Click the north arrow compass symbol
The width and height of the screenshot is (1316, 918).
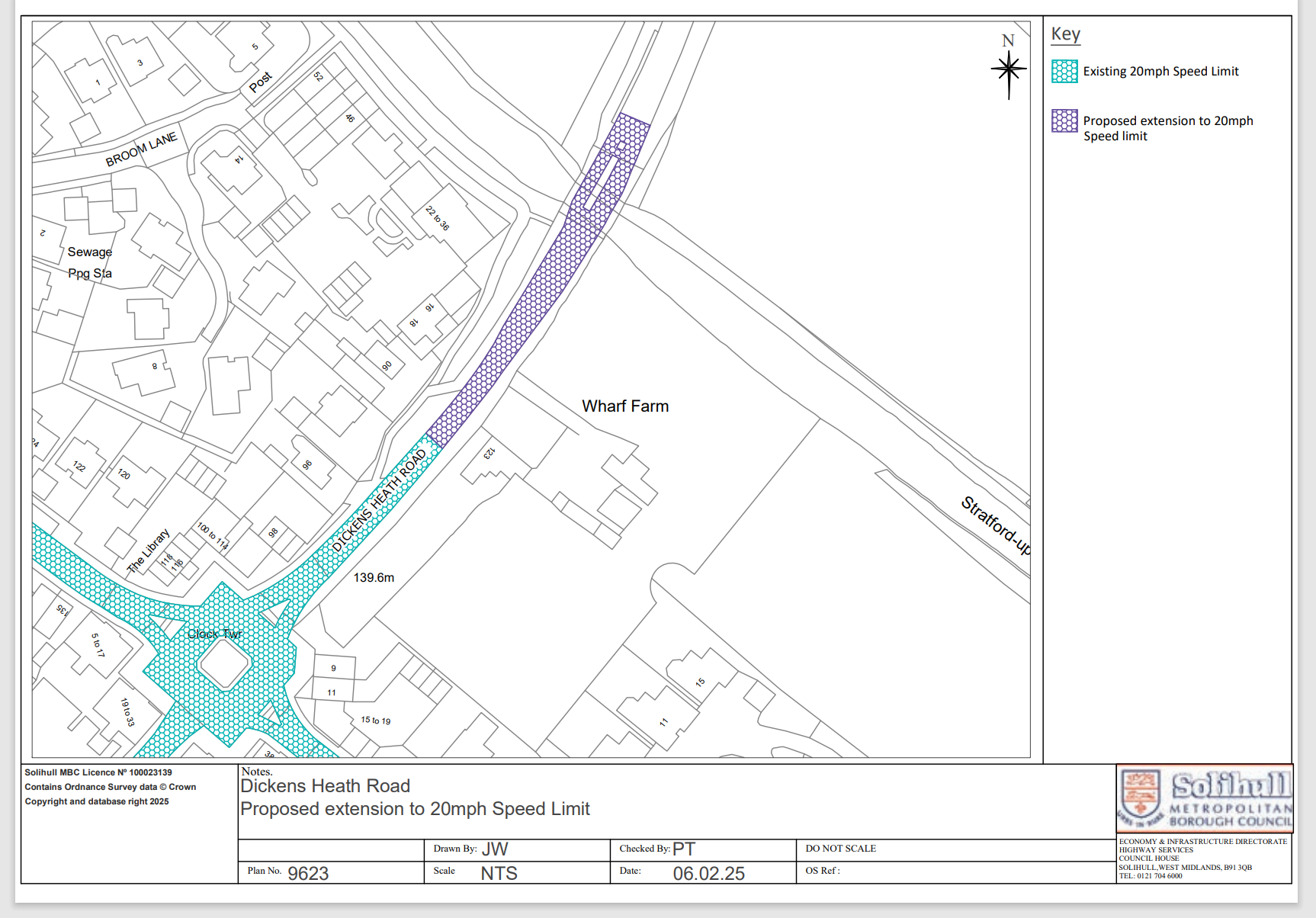point(1009,70)
